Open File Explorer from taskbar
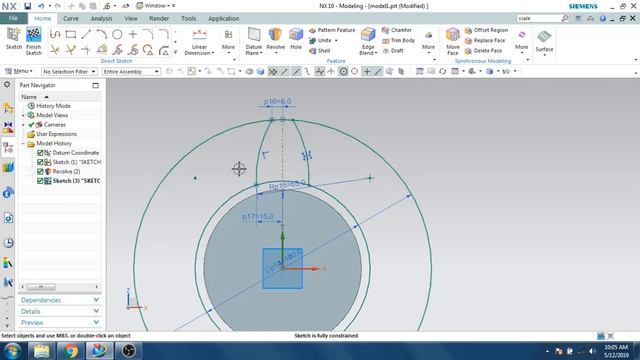This screenshot has height=360, width=640. click(41, 351)
